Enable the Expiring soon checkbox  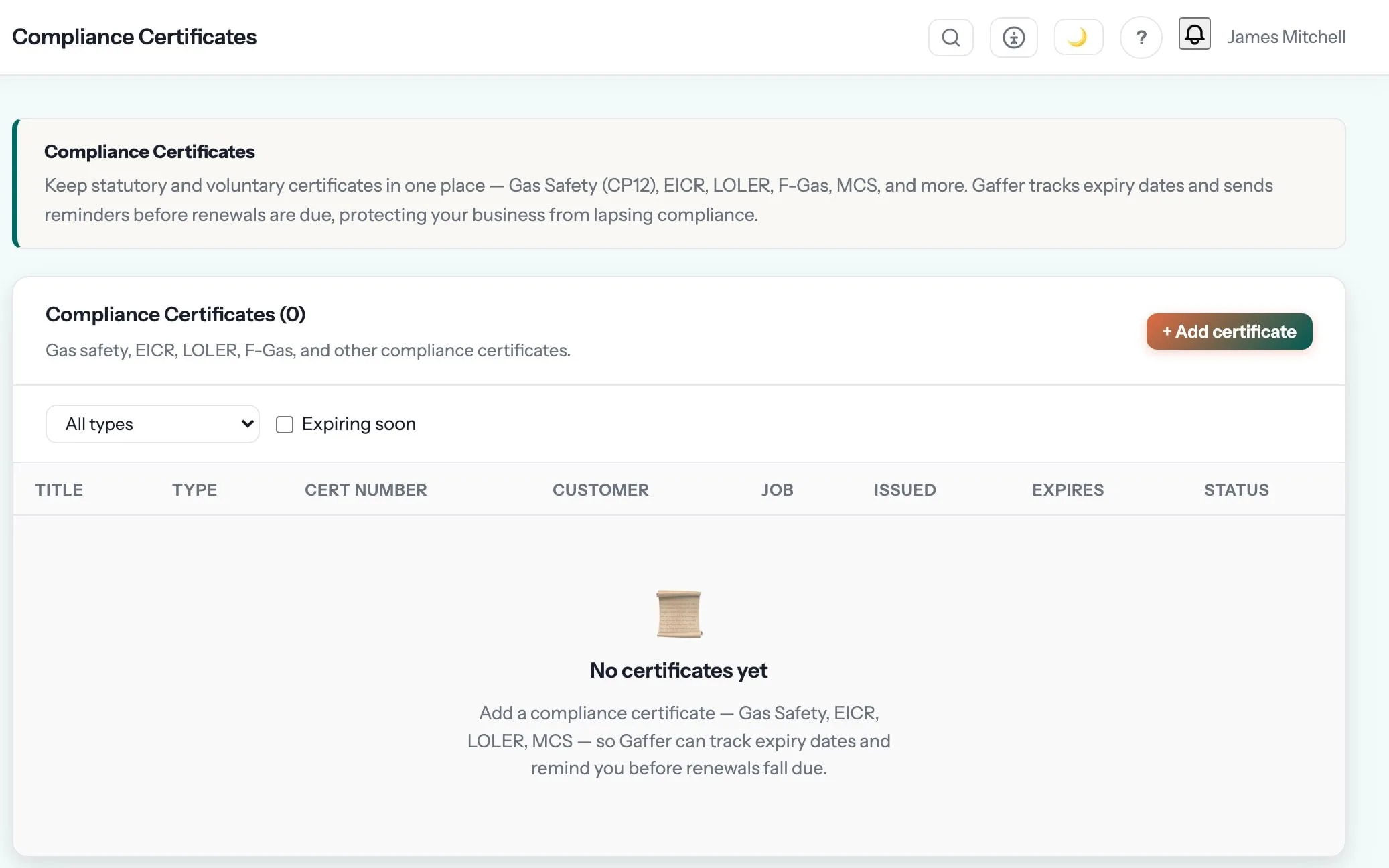(285, 425)
